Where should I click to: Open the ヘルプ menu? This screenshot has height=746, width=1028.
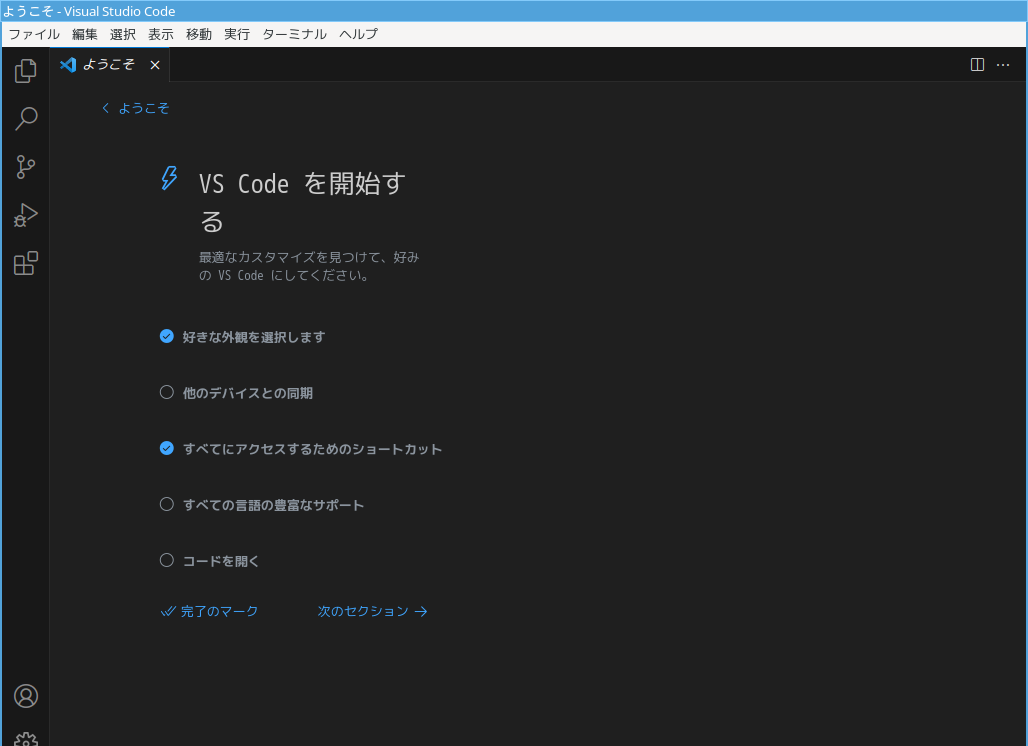(x=358, y=34)
